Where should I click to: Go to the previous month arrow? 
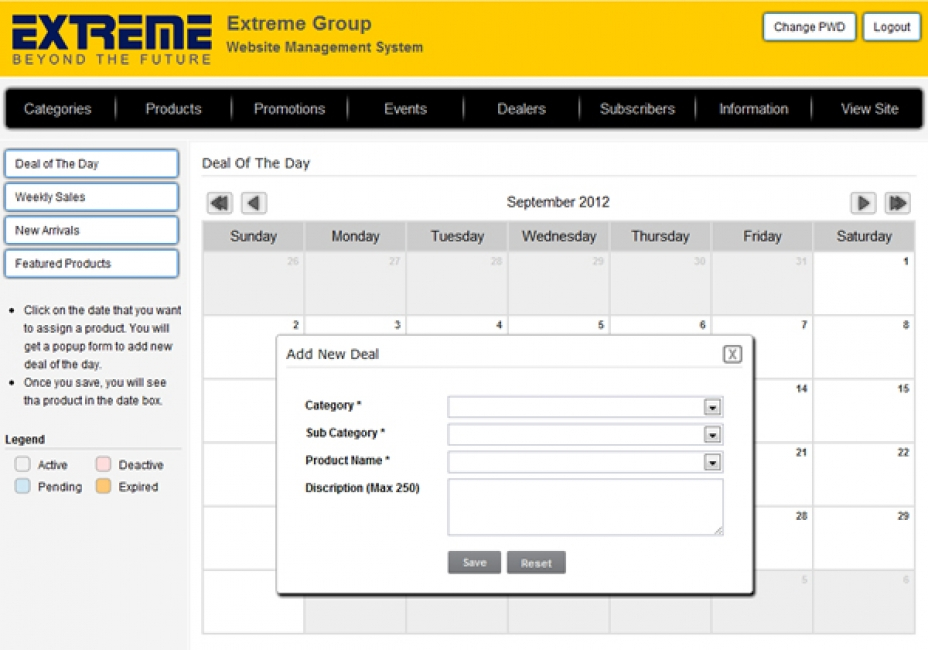coord(254,203)
